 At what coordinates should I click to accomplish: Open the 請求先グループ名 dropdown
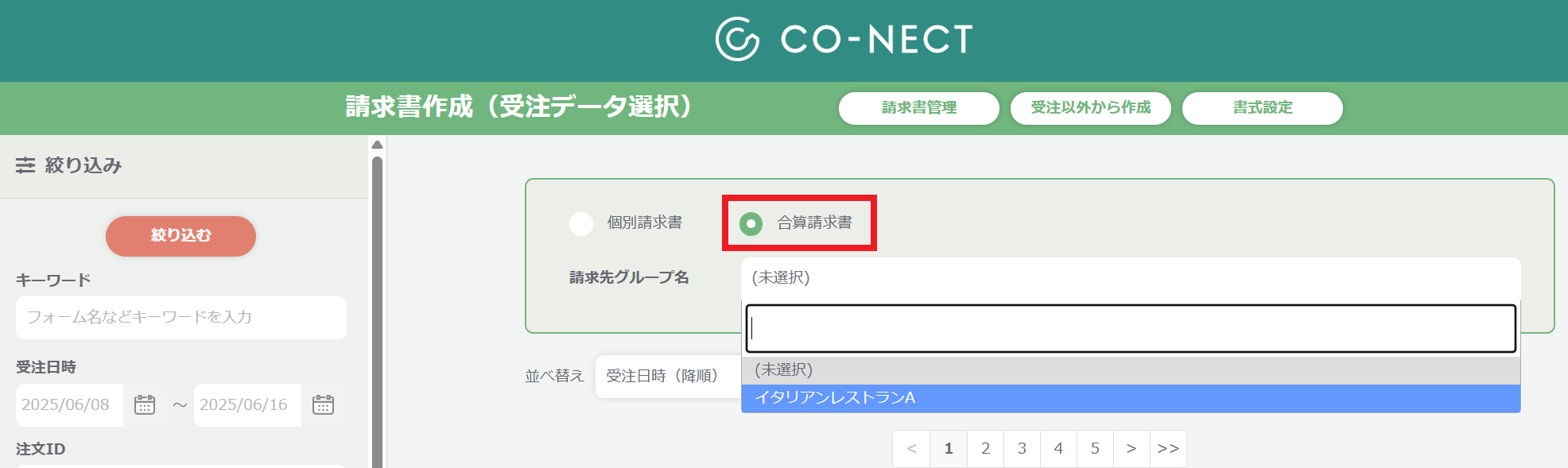(x=1131, y=278)
